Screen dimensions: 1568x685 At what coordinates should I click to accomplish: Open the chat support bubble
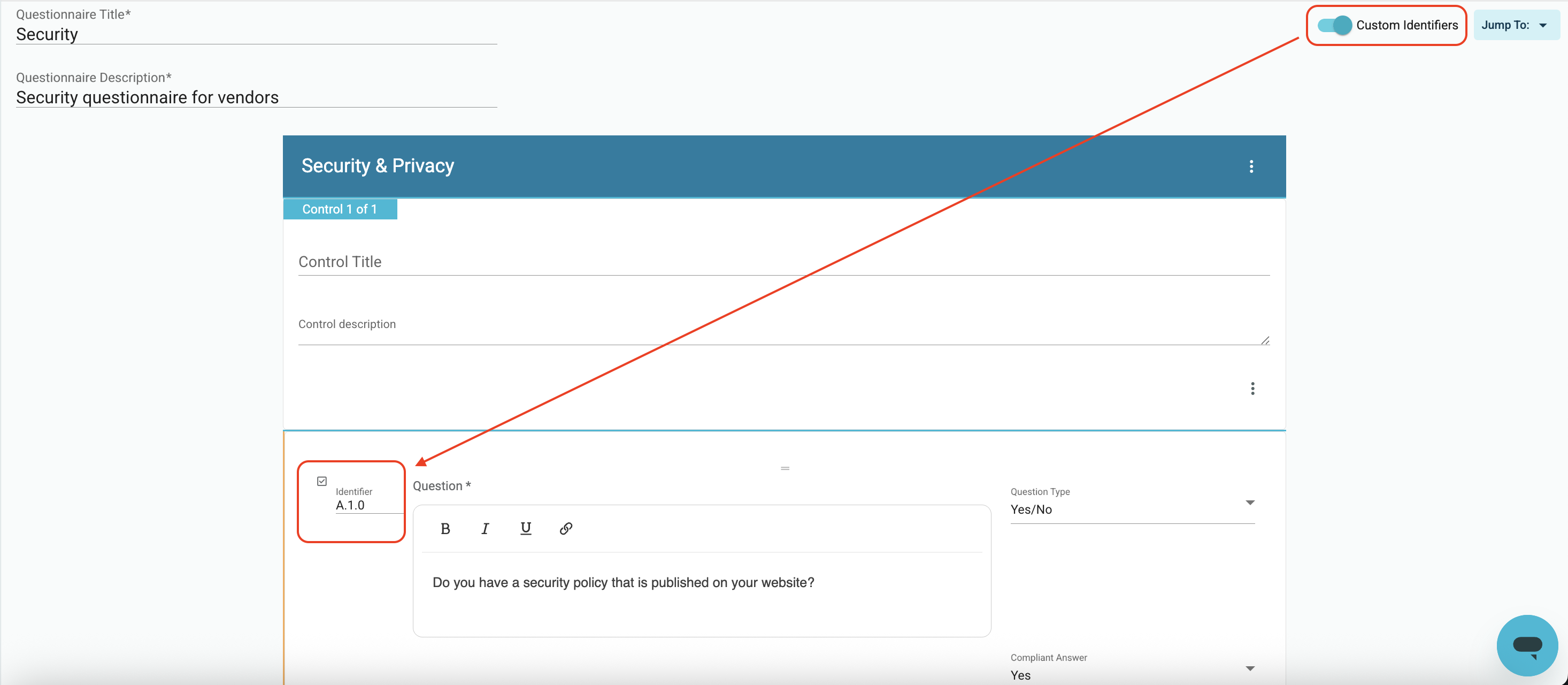[1527, 645]
